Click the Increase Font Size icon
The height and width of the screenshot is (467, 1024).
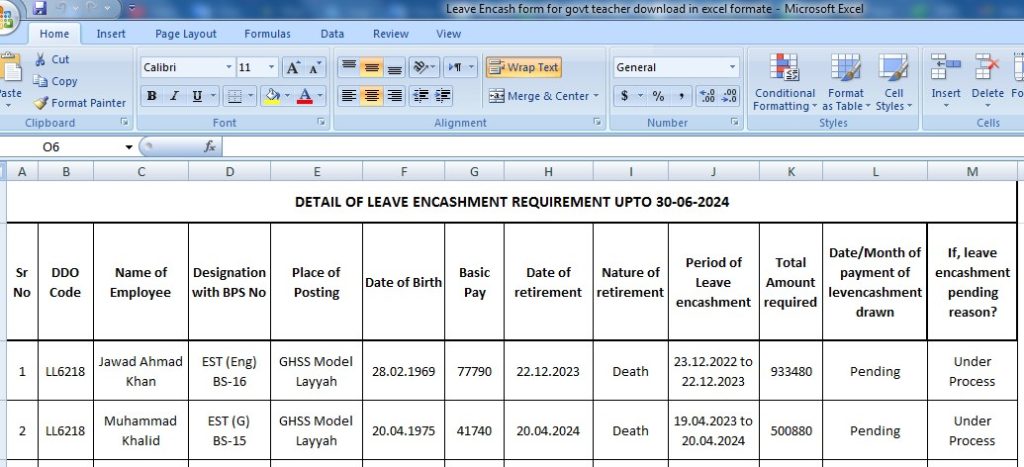pos(293,68)
